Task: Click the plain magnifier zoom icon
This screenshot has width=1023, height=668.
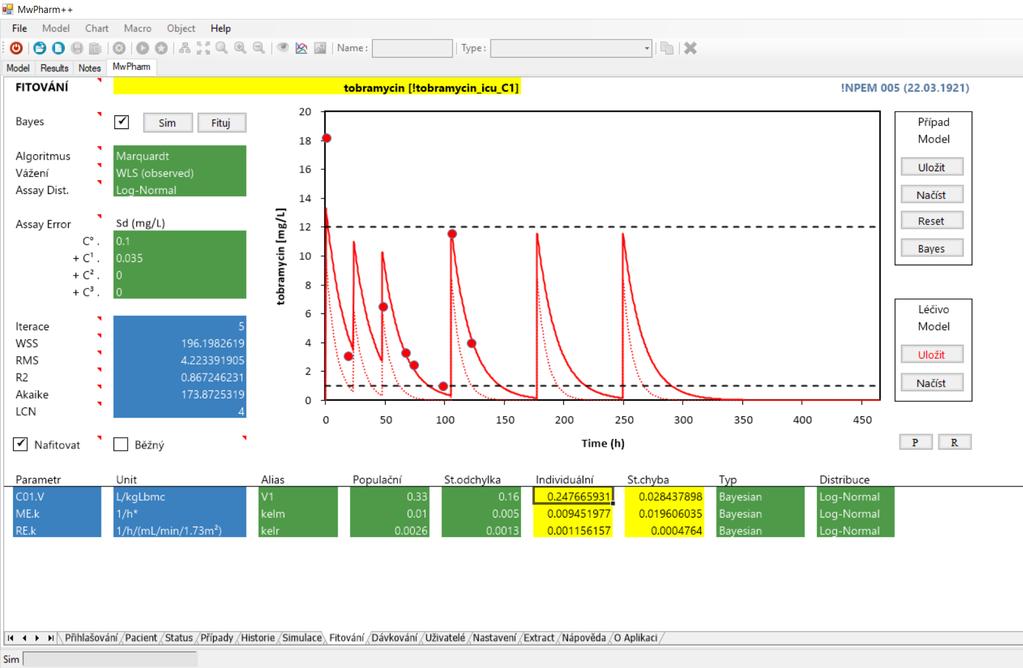Action: click(222, 48)
